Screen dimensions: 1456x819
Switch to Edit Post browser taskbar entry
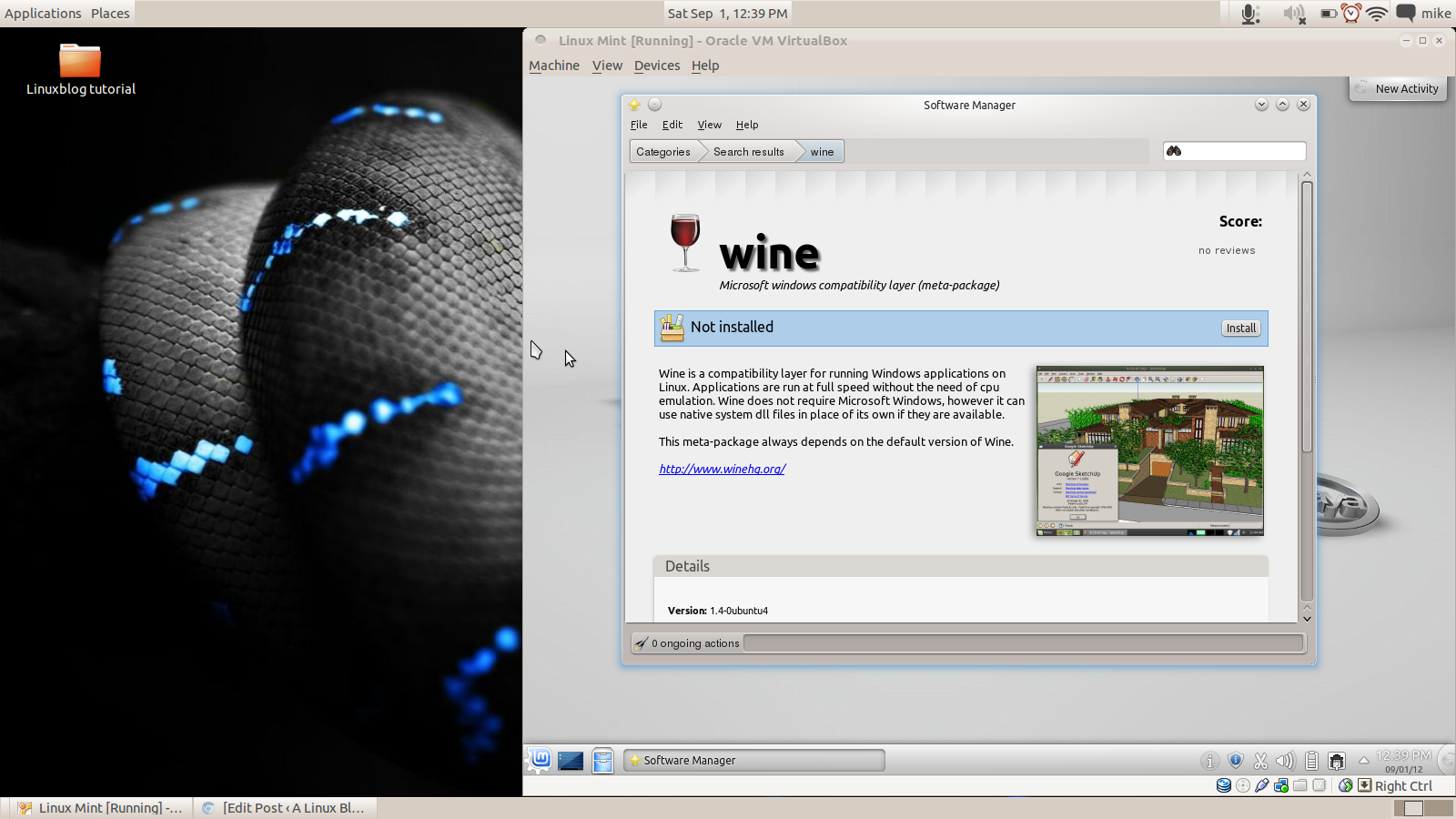pos(285,808)
